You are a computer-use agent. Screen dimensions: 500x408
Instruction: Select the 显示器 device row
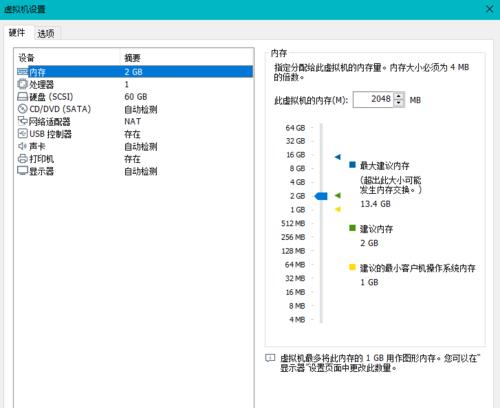(135, 171)
